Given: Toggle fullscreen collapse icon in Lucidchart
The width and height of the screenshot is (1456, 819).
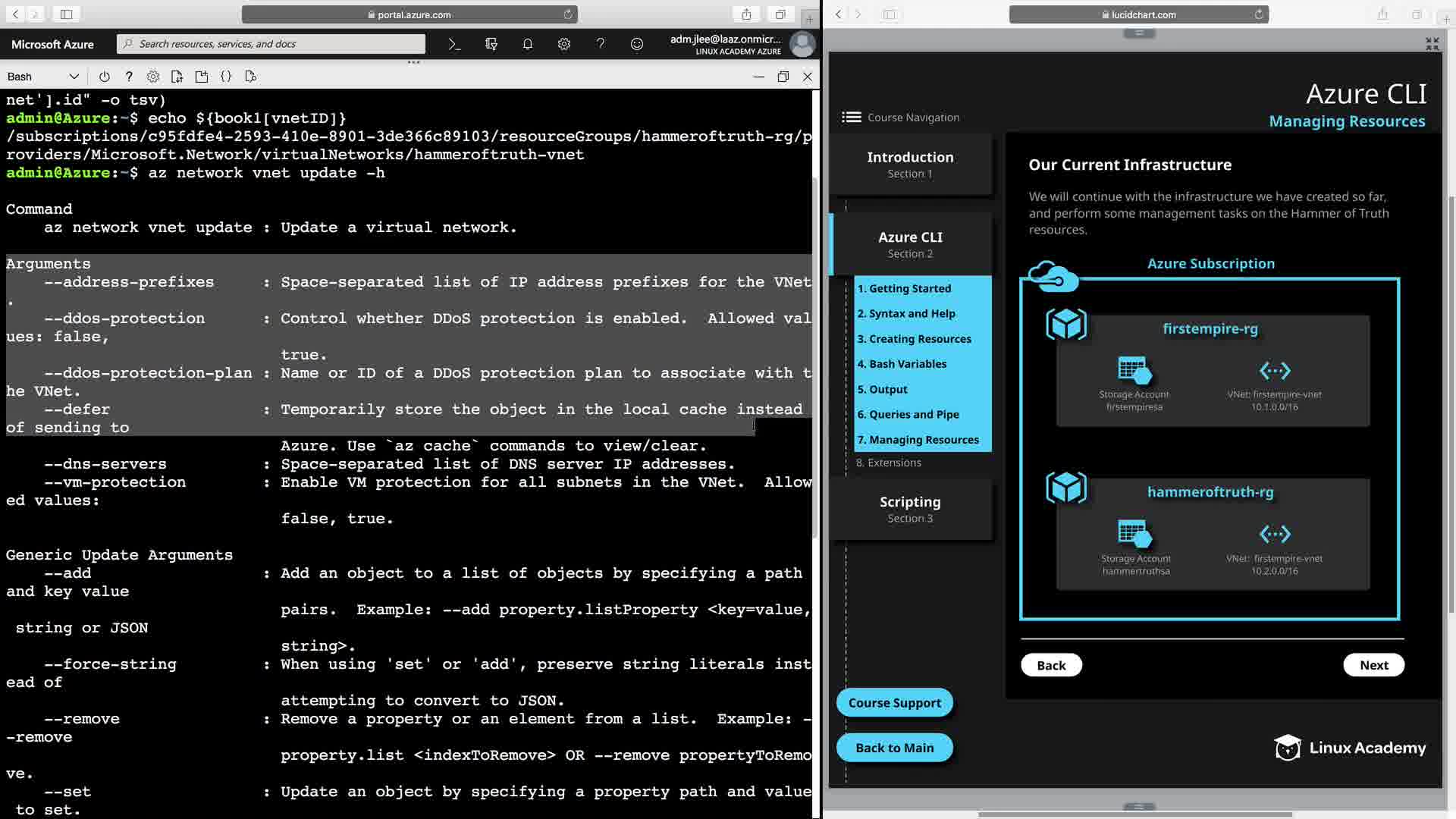Looking at the screenshot, I should tap(1432, 44).
